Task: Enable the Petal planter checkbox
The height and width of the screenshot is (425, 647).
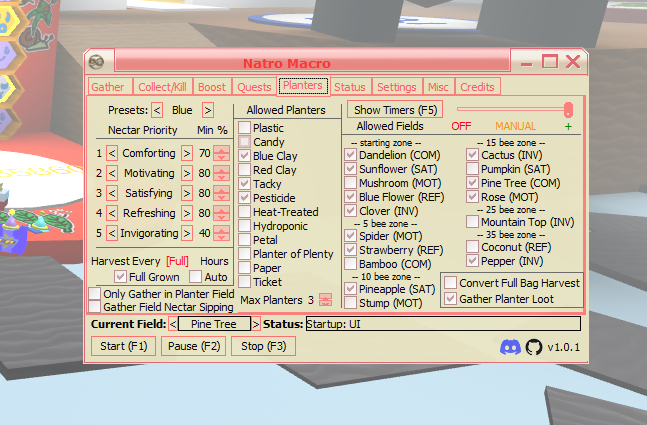Action: 244,240
